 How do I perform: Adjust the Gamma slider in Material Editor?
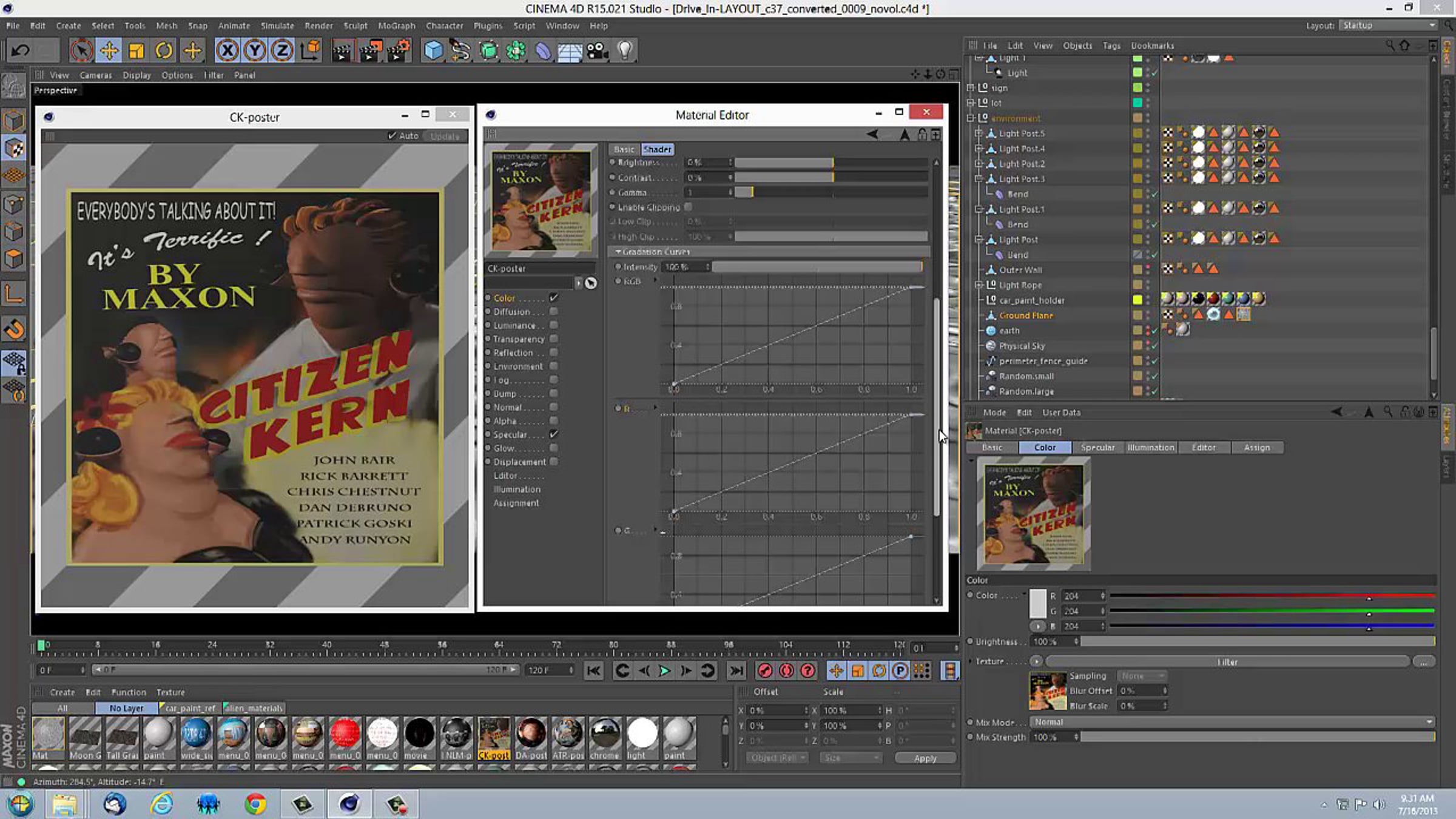tap(831, 192)
